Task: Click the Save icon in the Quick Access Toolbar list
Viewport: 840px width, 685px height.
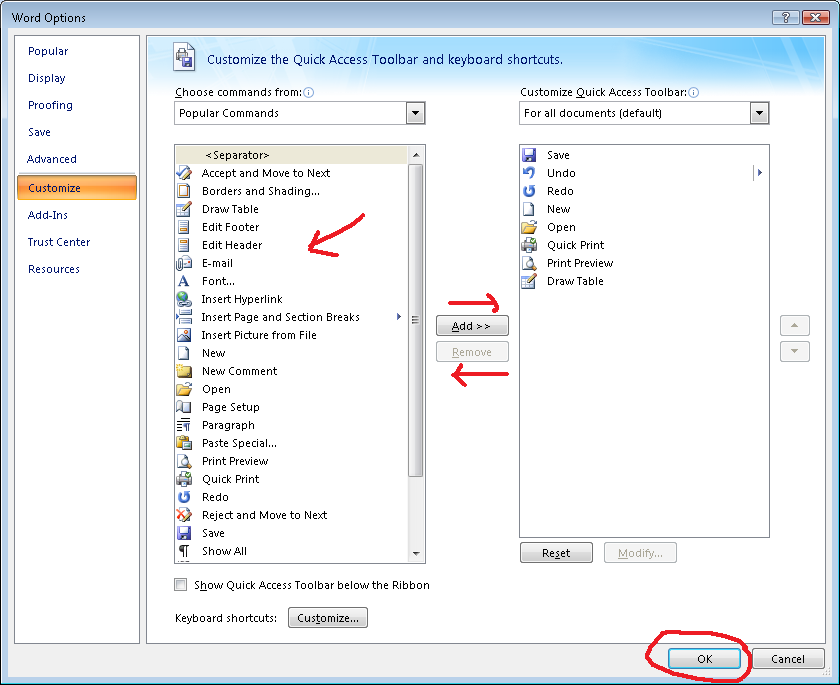Action: [529, 155]
